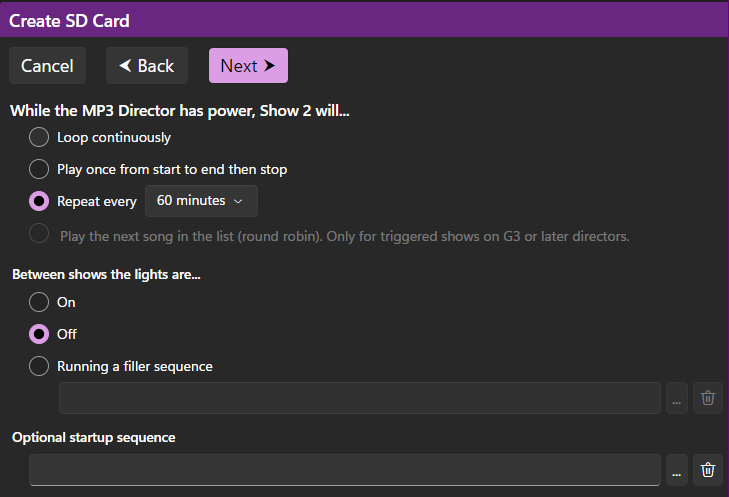Screen dimensions: 729x497
Task: Delete the optional startup sequence with trash icon
Action: (x=708, y=469)
